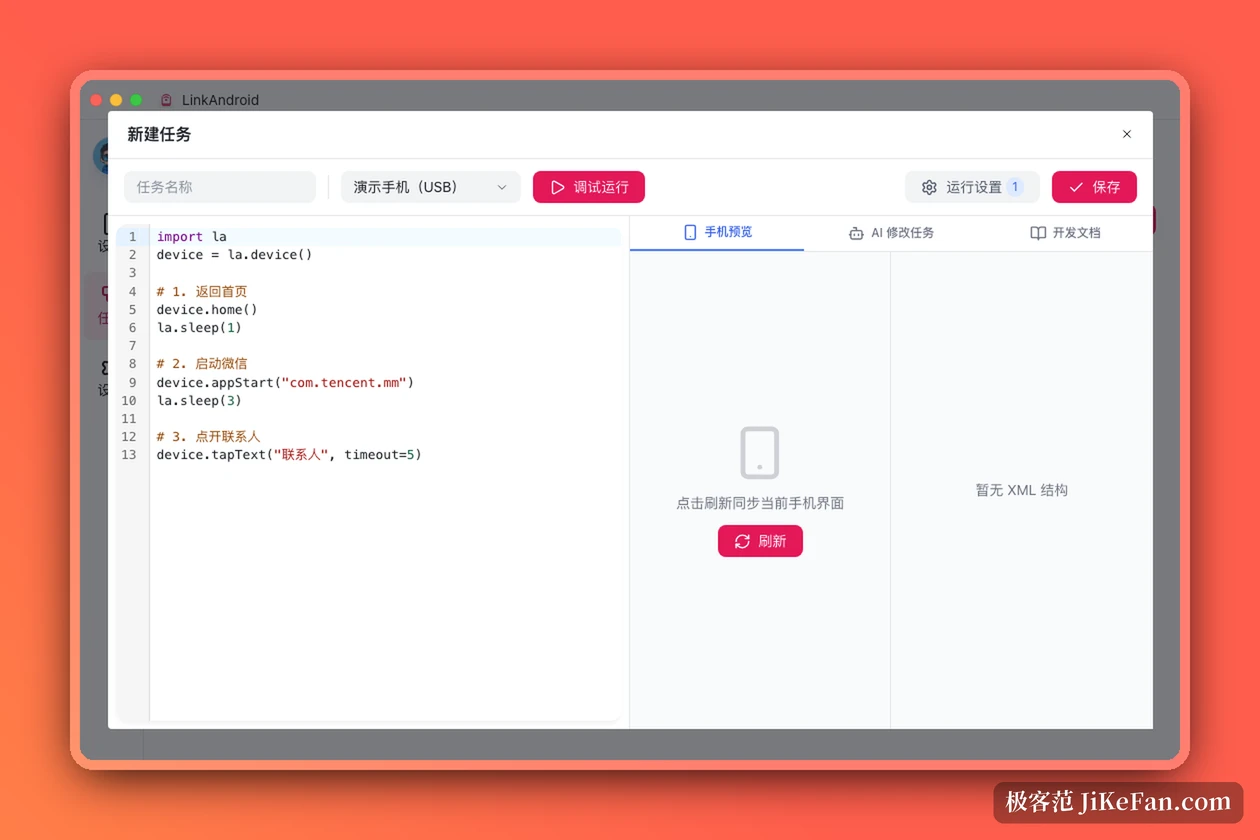The image size is (1260, 840).
Task: Close the 新建任务 dialog
Action: click(1126, 134)
